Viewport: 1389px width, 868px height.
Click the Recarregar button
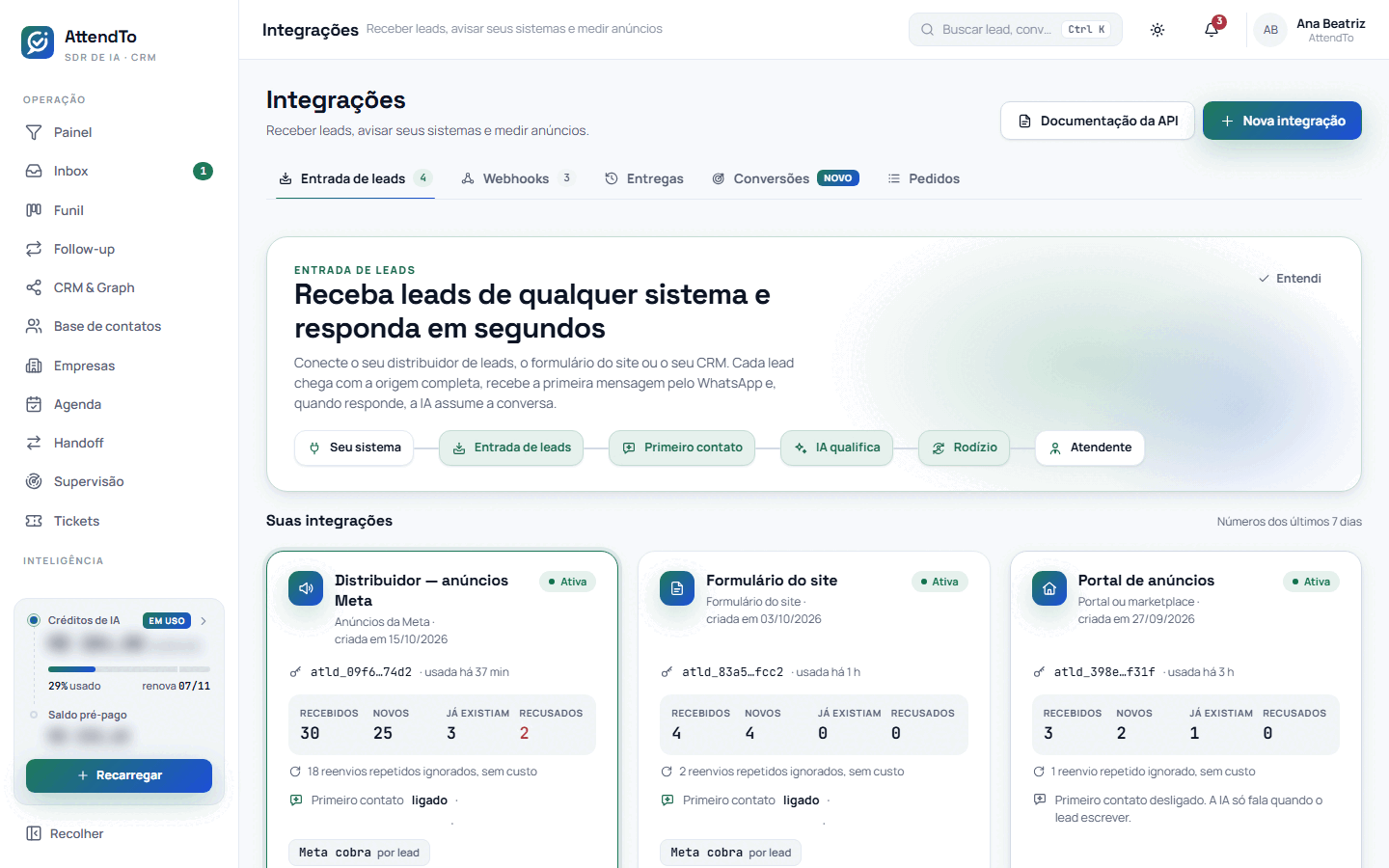(x=119, y=775)
